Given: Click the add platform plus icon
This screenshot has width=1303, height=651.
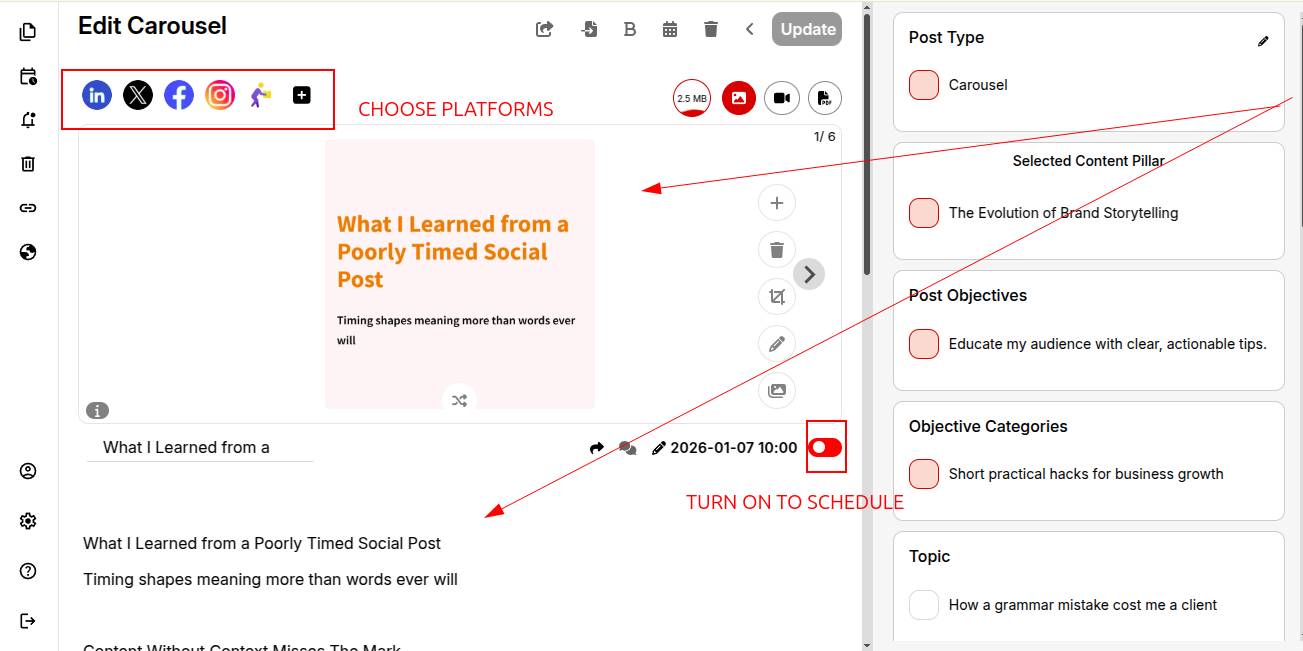Looking at the screenshot, I should pos(302,95).
